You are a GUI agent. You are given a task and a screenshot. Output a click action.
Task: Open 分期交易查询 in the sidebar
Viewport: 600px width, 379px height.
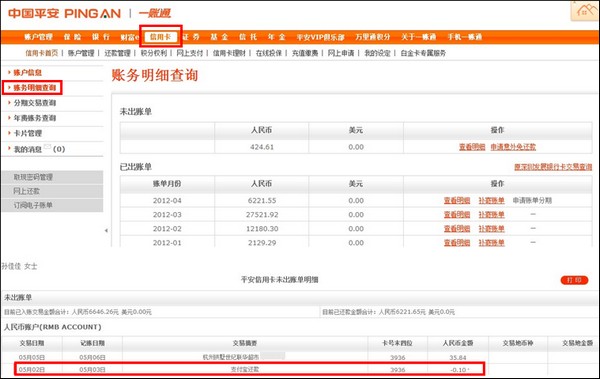34,103
